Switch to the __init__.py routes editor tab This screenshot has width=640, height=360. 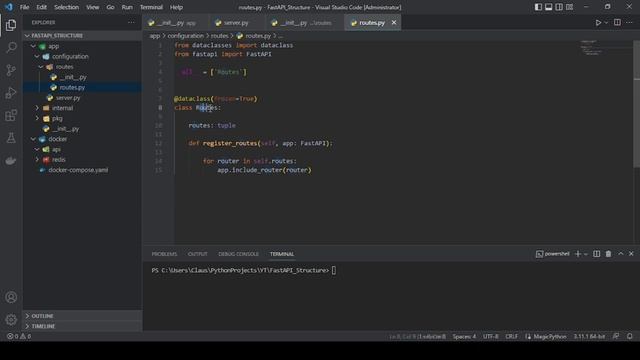point(304,23)
